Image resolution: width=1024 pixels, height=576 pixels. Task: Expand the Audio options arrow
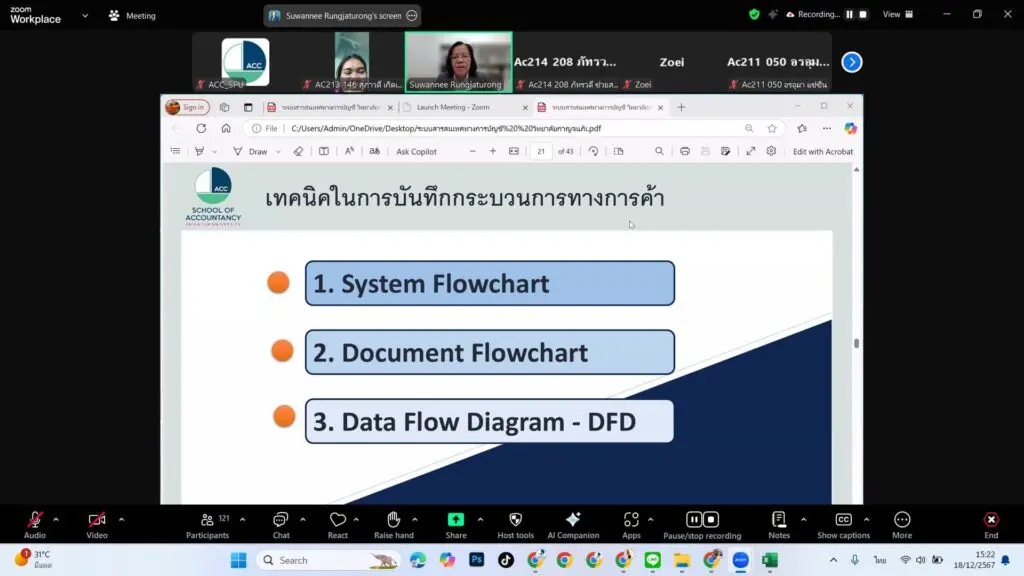pyautogui.click(x=56, y=520)
